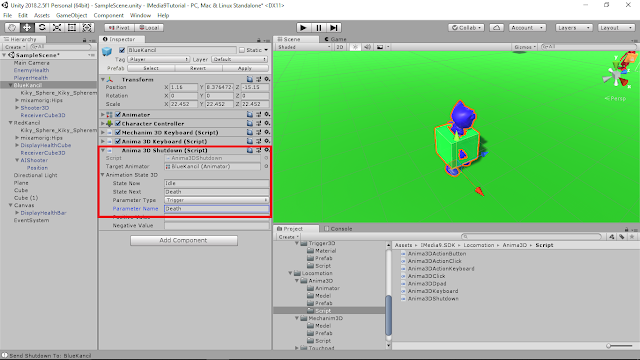The image size is (640, 360).
Task: Open the cloud services icon
Action: pos(496,27)
